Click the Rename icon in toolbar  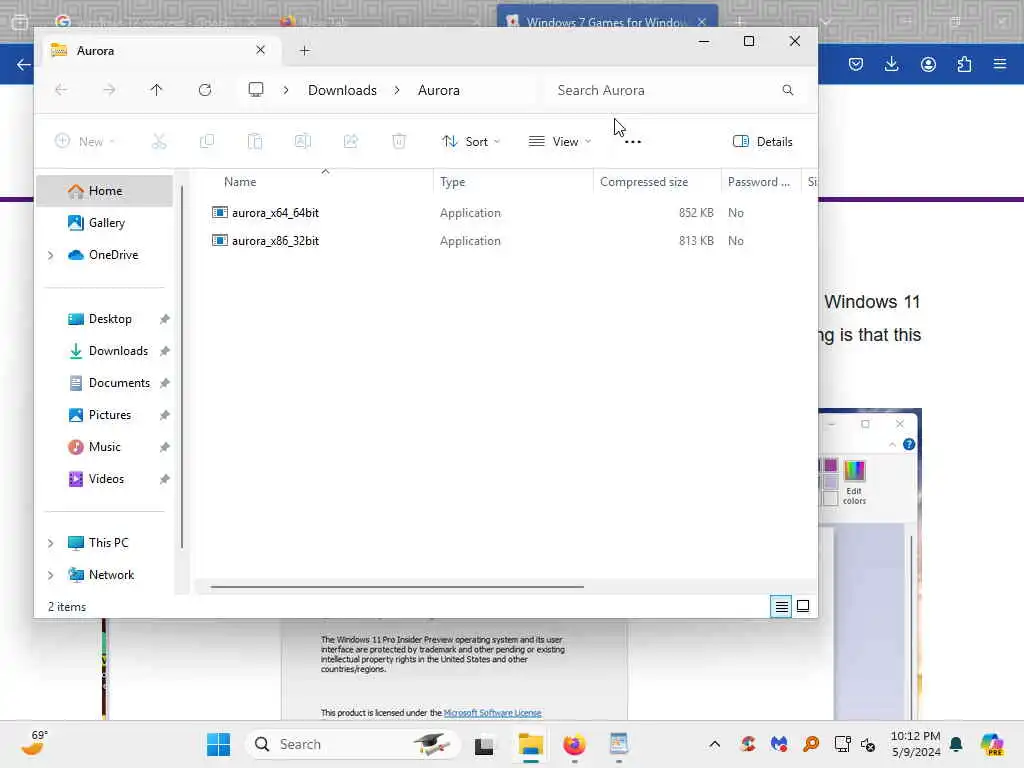(x=303, y=141)
